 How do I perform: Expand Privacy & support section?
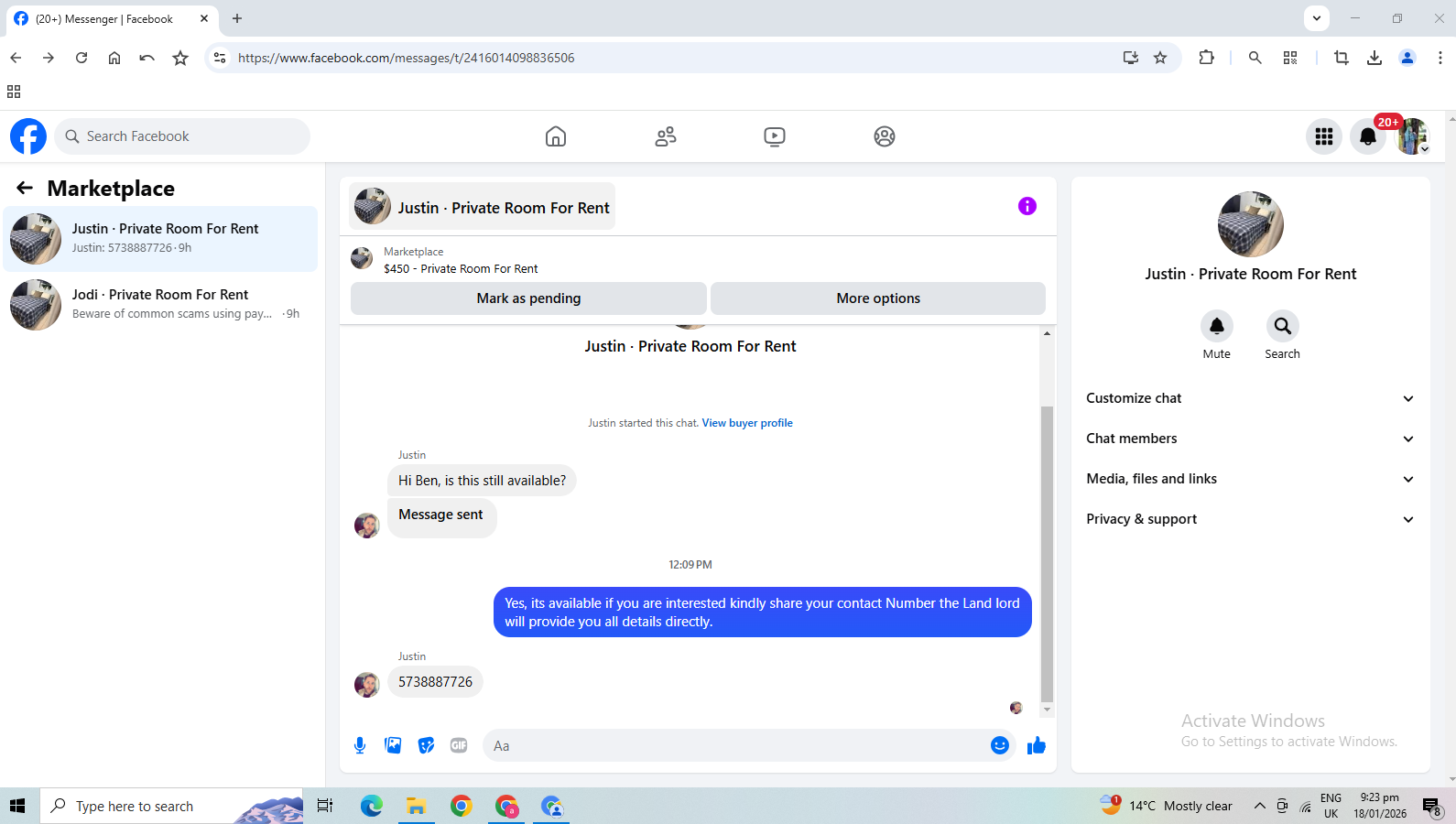1251,519
